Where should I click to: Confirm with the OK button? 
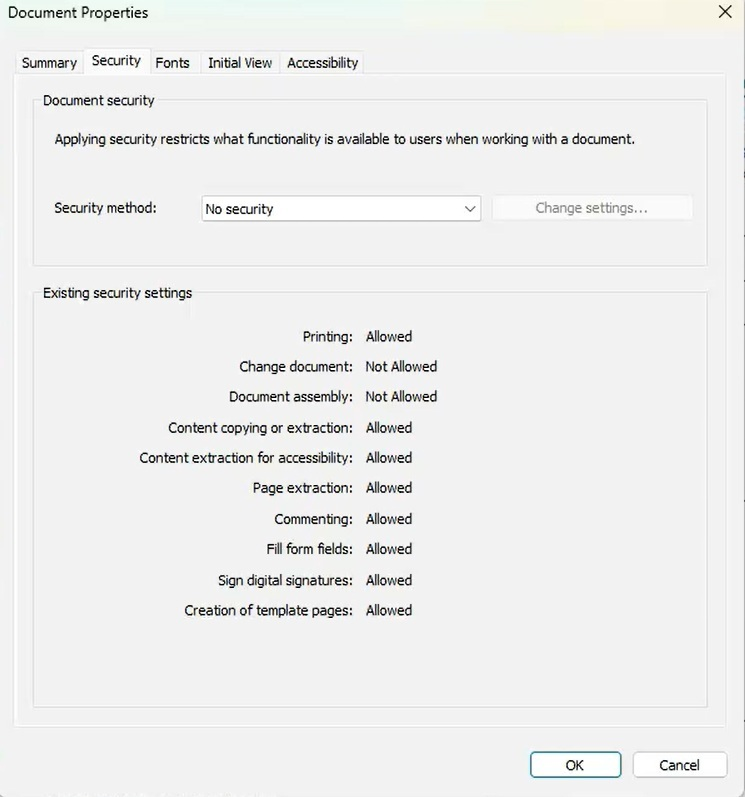[x=575, y=765]
